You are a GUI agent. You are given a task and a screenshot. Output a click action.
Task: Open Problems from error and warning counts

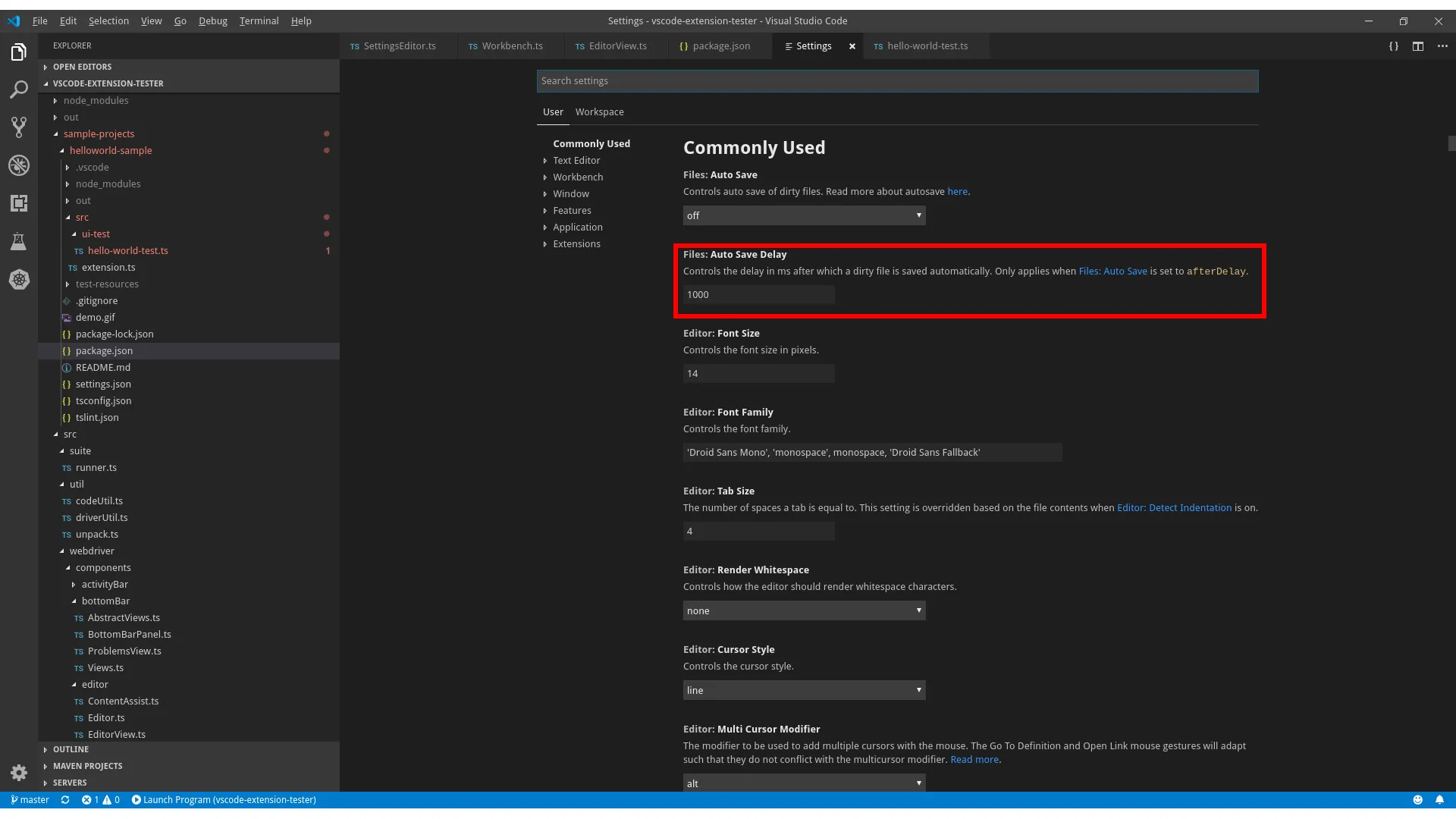click(x=101, y=800)
